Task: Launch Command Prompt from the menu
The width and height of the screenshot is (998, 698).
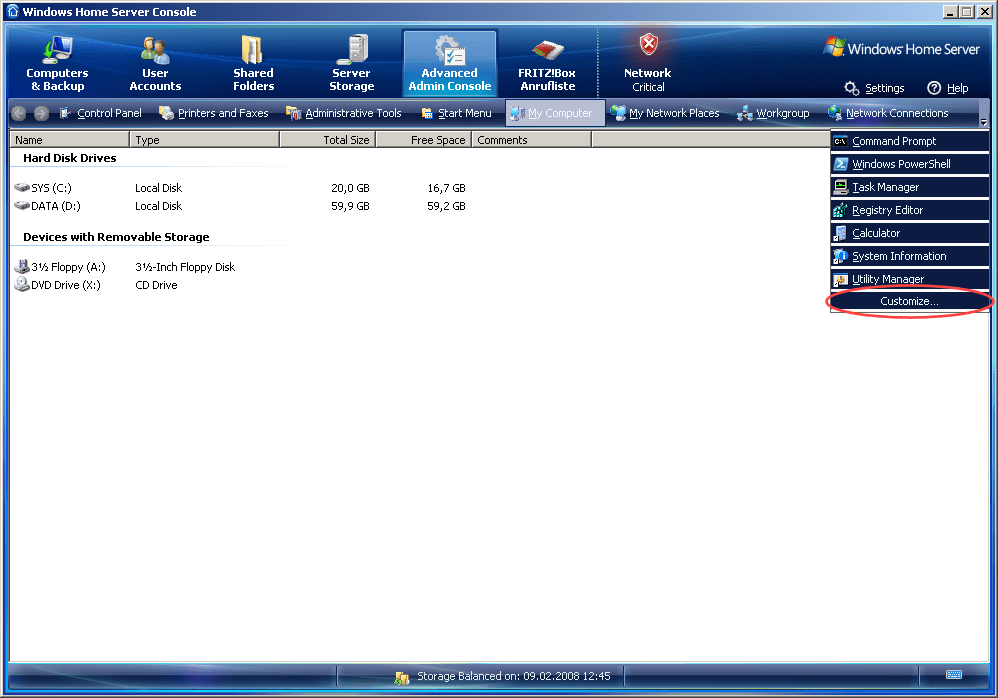Action: coord(910,141)
